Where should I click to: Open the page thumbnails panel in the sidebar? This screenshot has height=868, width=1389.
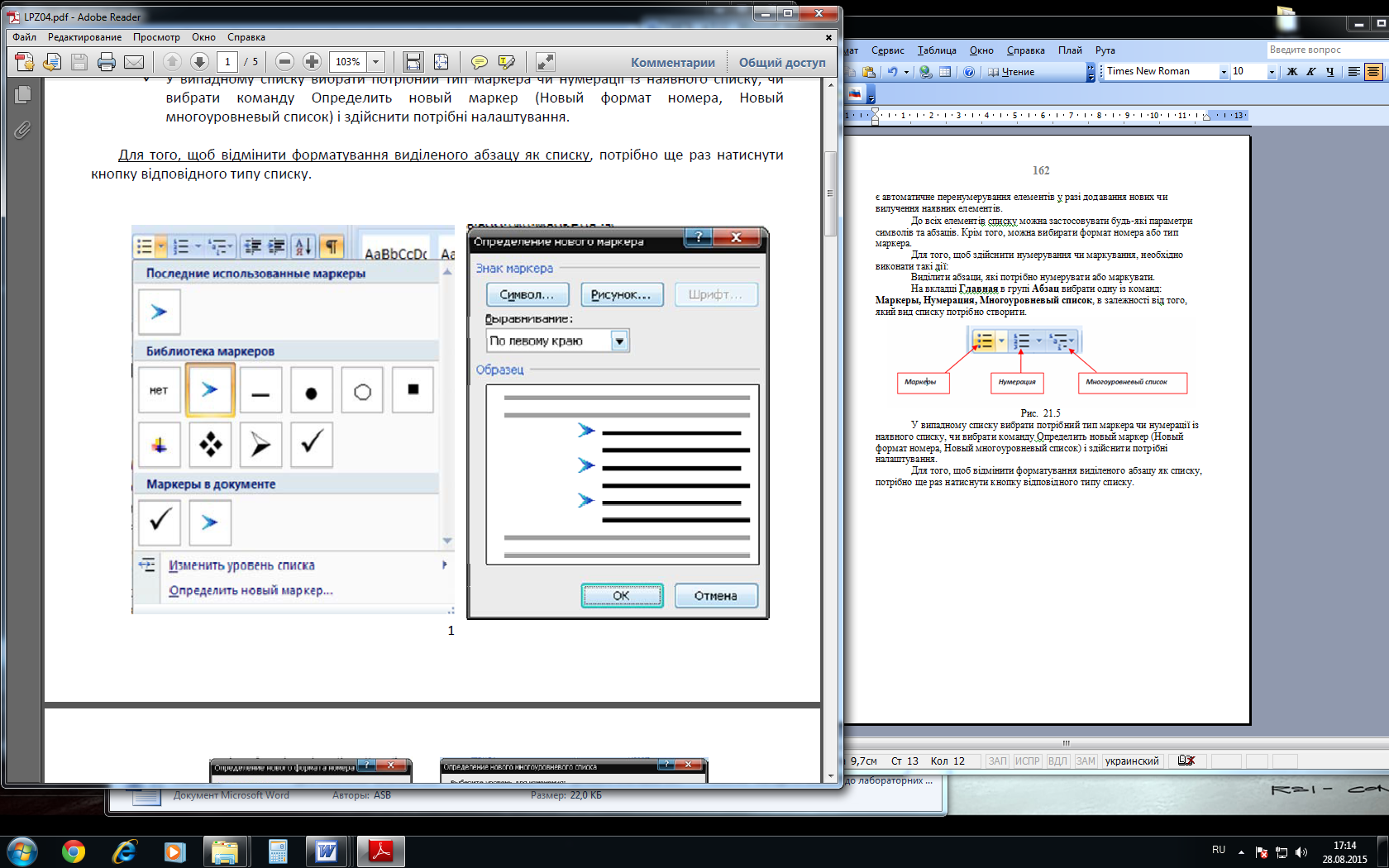tap(22, 95)
